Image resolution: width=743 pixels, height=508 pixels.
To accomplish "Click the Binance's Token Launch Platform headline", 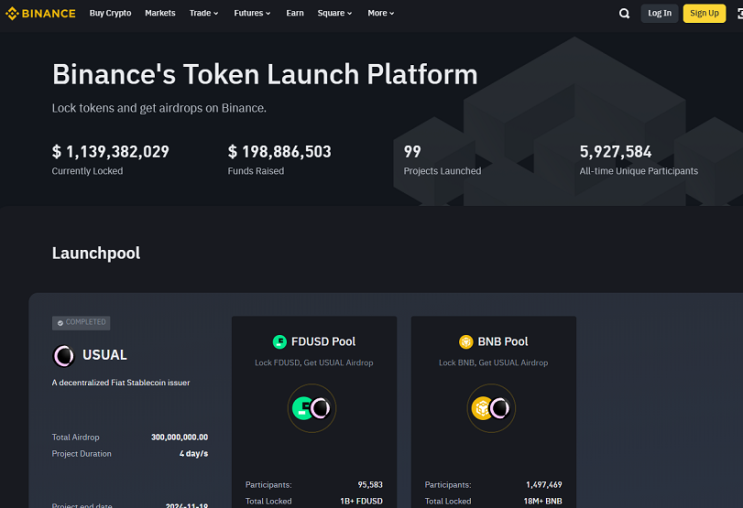I will point(265,74).
